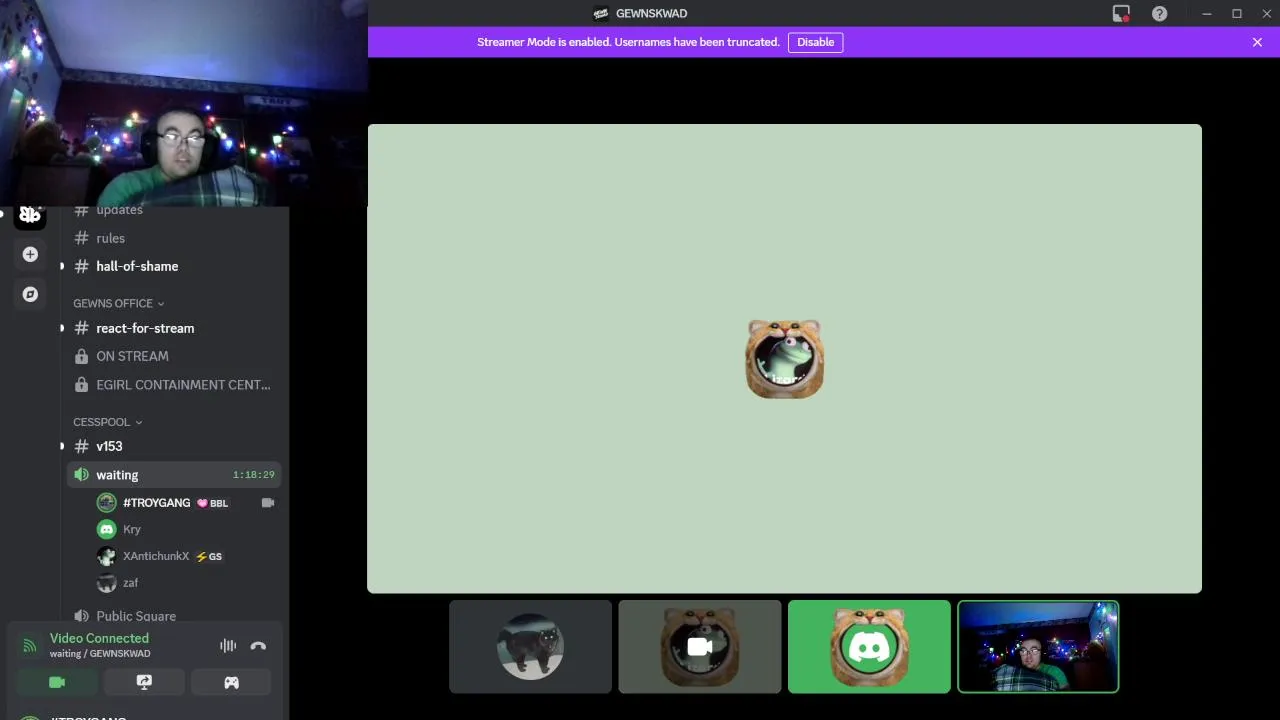Click the BBL badge next to #TROYGANG
1280x720 pixels.
coord(213,503)
